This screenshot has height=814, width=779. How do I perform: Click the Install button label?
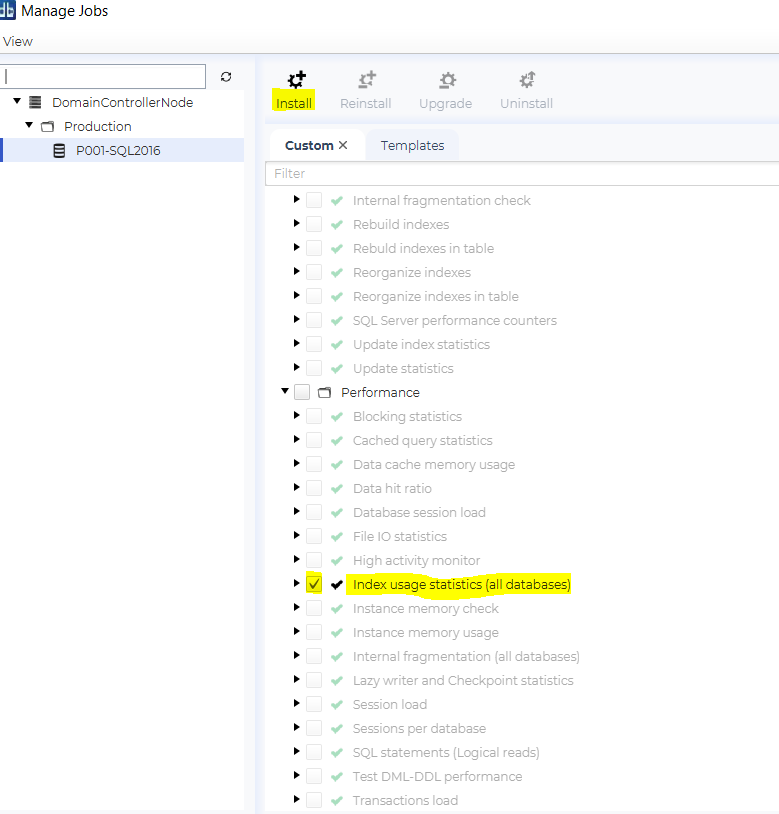[294, 103]
